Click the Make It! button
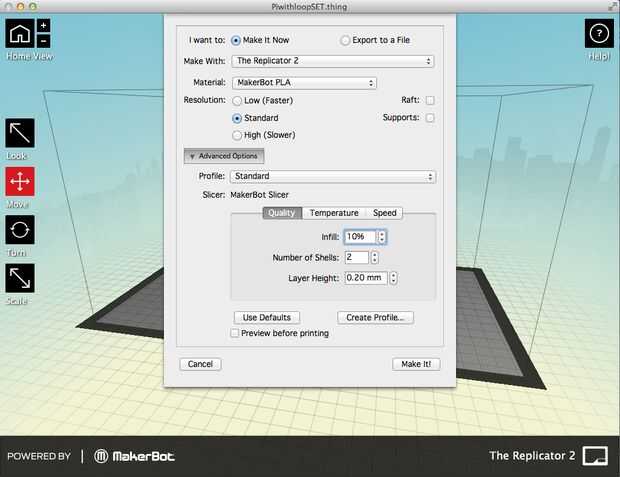 click(x=416, y=364)
